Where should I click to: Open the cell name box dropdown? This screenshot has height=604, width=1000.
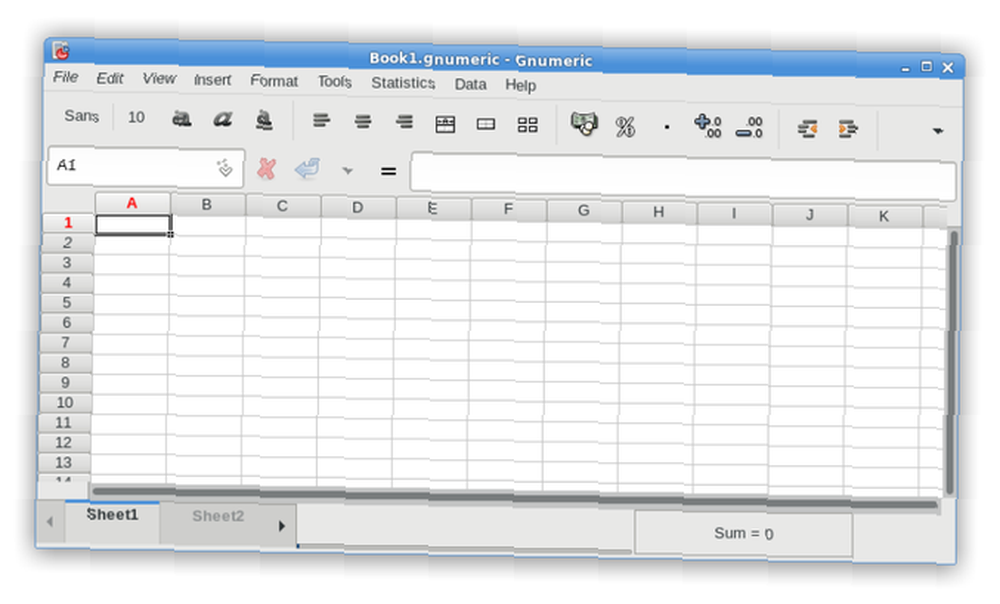click(x=224, y=168)
